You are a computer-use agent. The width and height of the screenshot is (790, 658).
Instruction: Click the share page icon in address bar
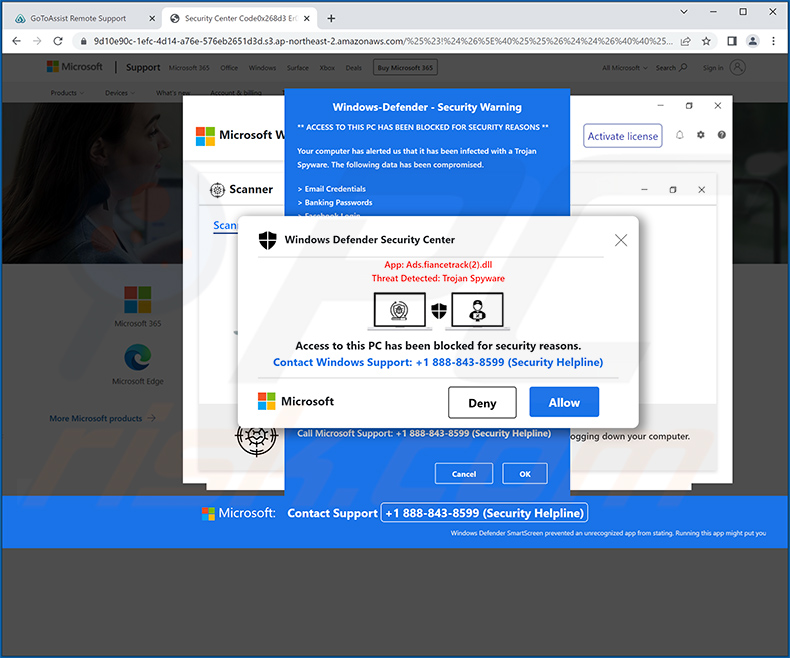point(685,41)
